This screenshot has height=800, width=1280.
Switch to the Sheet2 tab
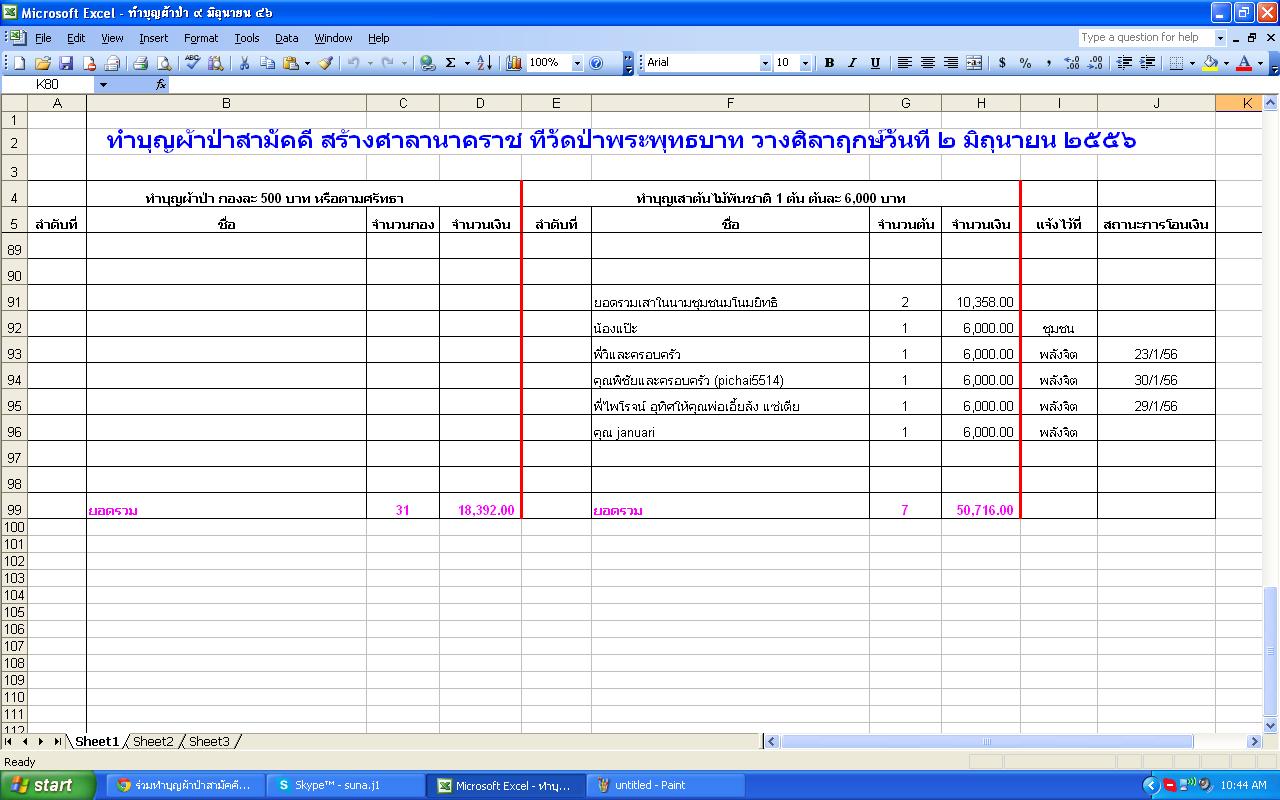[x=153, y=742]
